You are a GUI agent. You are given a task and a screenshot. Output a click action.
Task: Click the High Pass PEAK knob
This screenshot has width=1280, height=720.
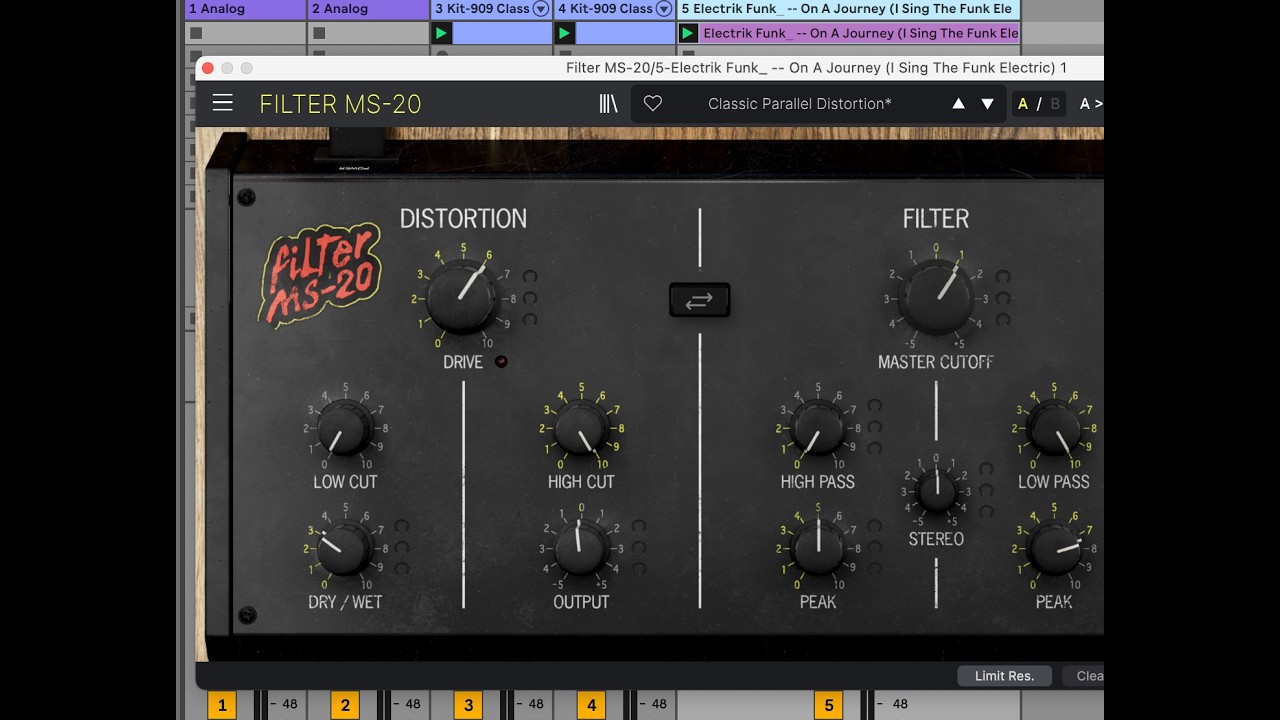click(x=818, y=549)
